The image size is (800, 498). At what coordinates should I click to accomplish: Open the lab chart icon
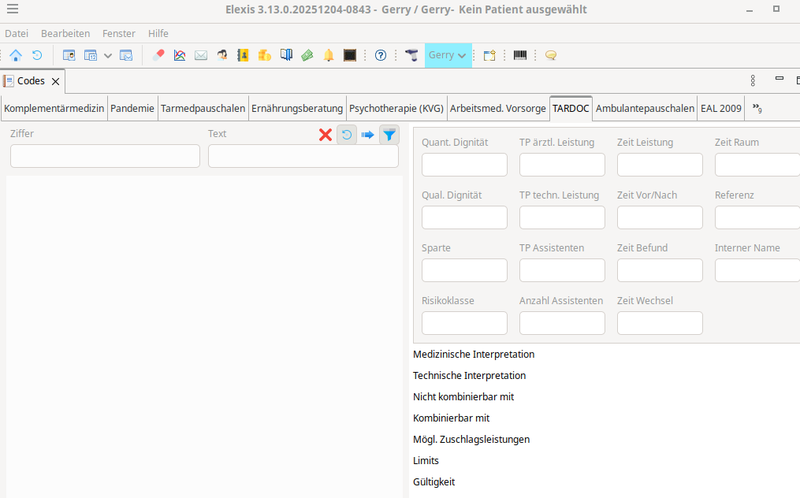tap(180, 55)
